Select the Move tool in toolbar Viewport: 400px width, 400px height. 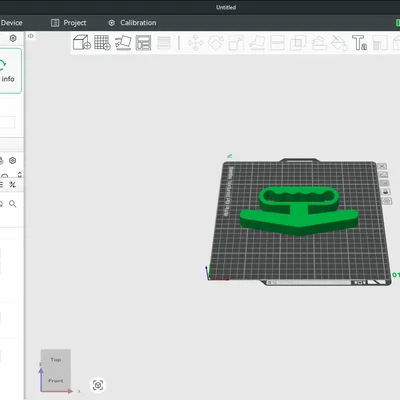(195, 43)
